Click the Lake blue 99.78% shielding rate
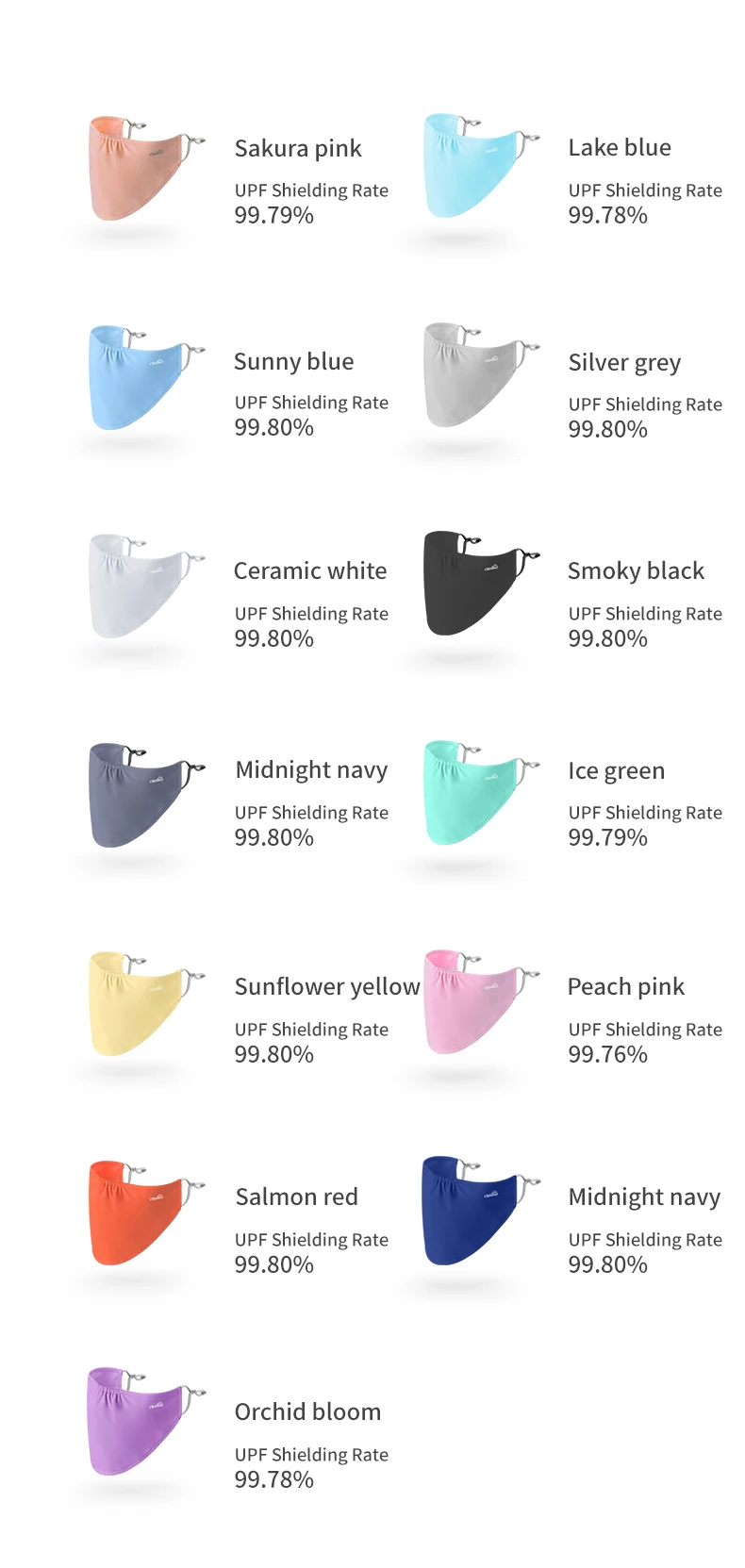Image resolution: width=745 pixels, height=1568 pixels. click(x=607, y=215)
